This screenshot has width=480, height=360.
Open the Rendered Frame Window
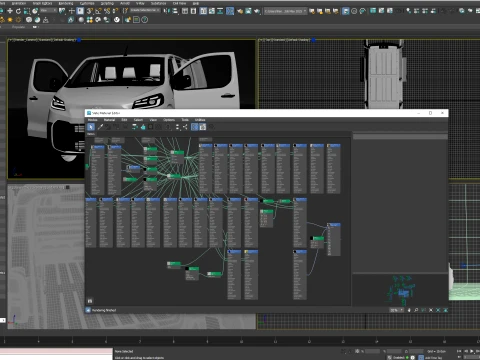point(248,11)
